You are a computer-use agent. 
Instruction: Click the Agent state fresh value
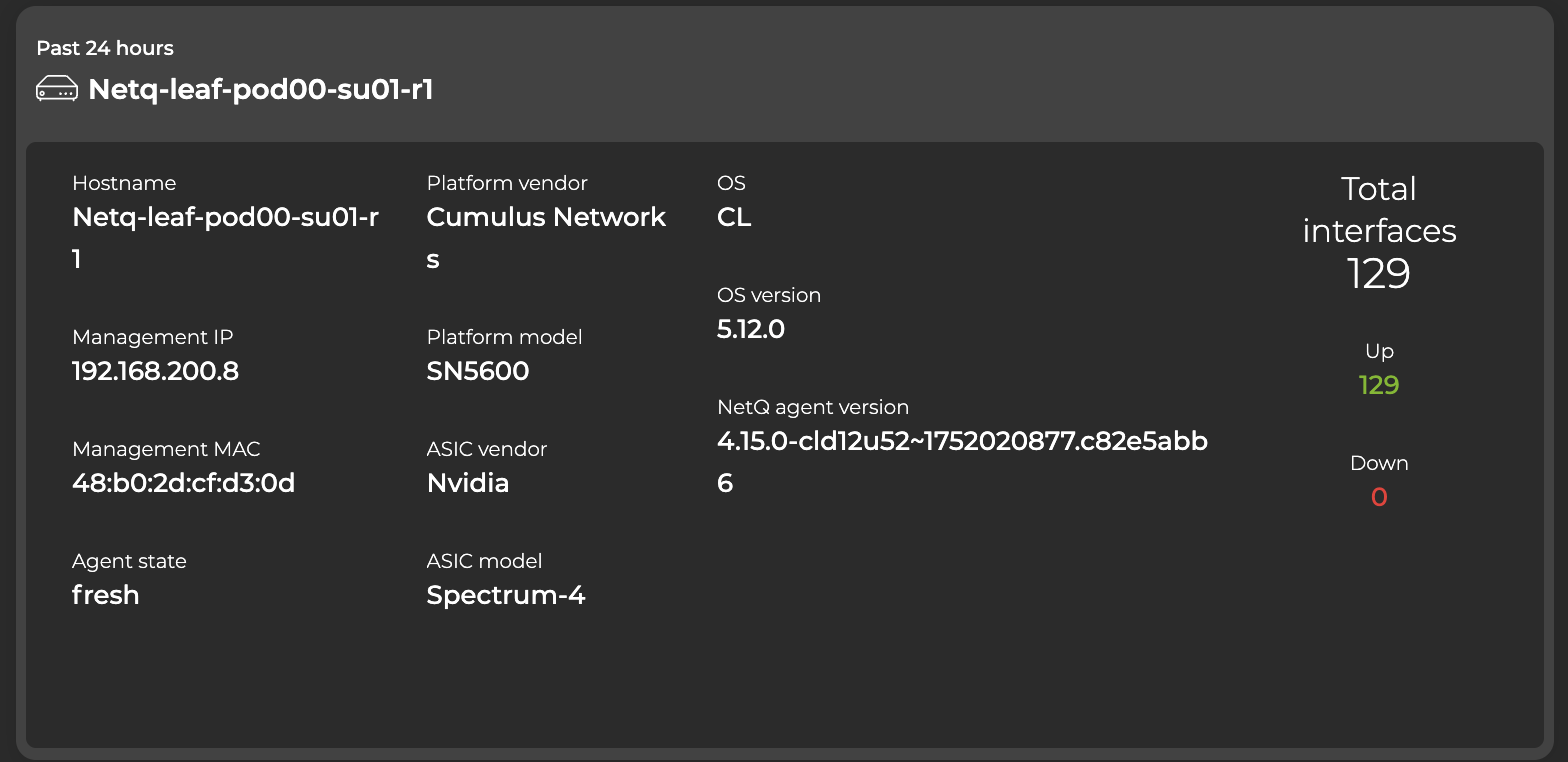pos(105,596)
